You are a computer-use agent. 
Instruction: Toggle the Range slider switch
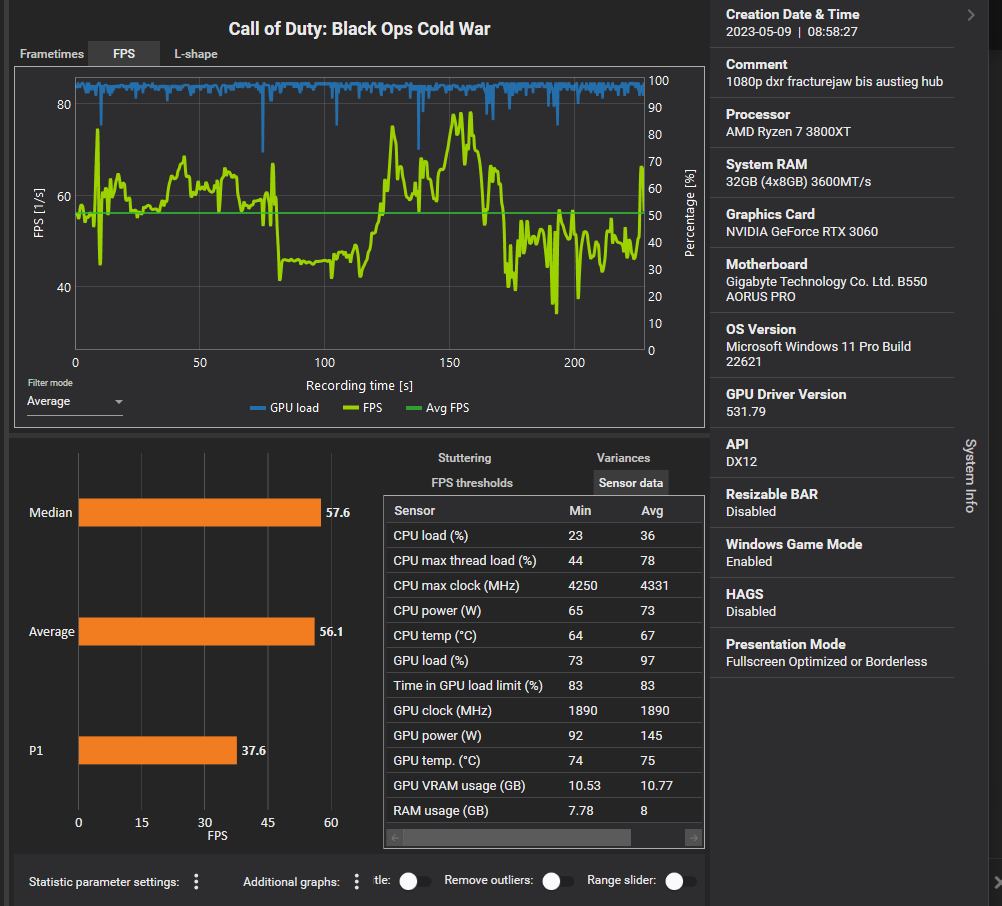(x=680, y=881)
